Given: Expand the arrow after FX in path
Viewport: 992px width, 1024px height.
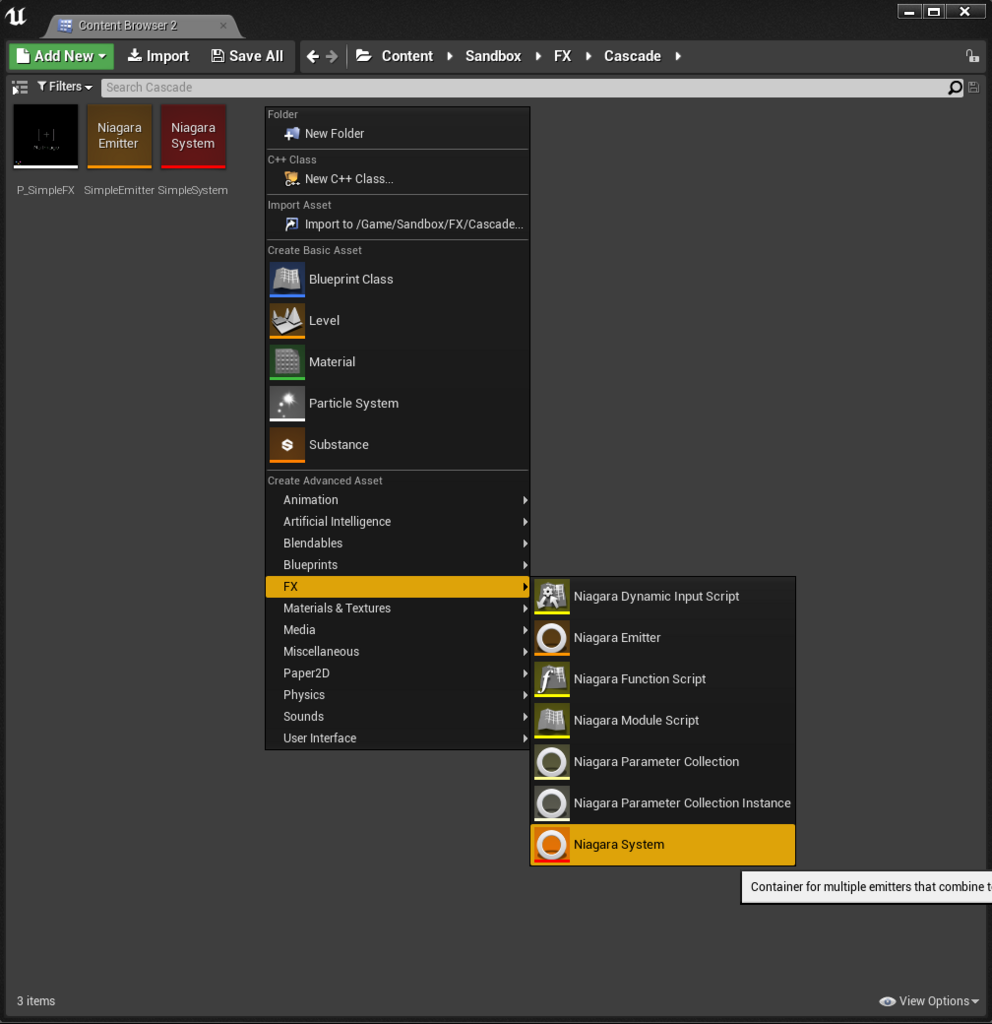Looking at the screenshot, I should (588, 56).
